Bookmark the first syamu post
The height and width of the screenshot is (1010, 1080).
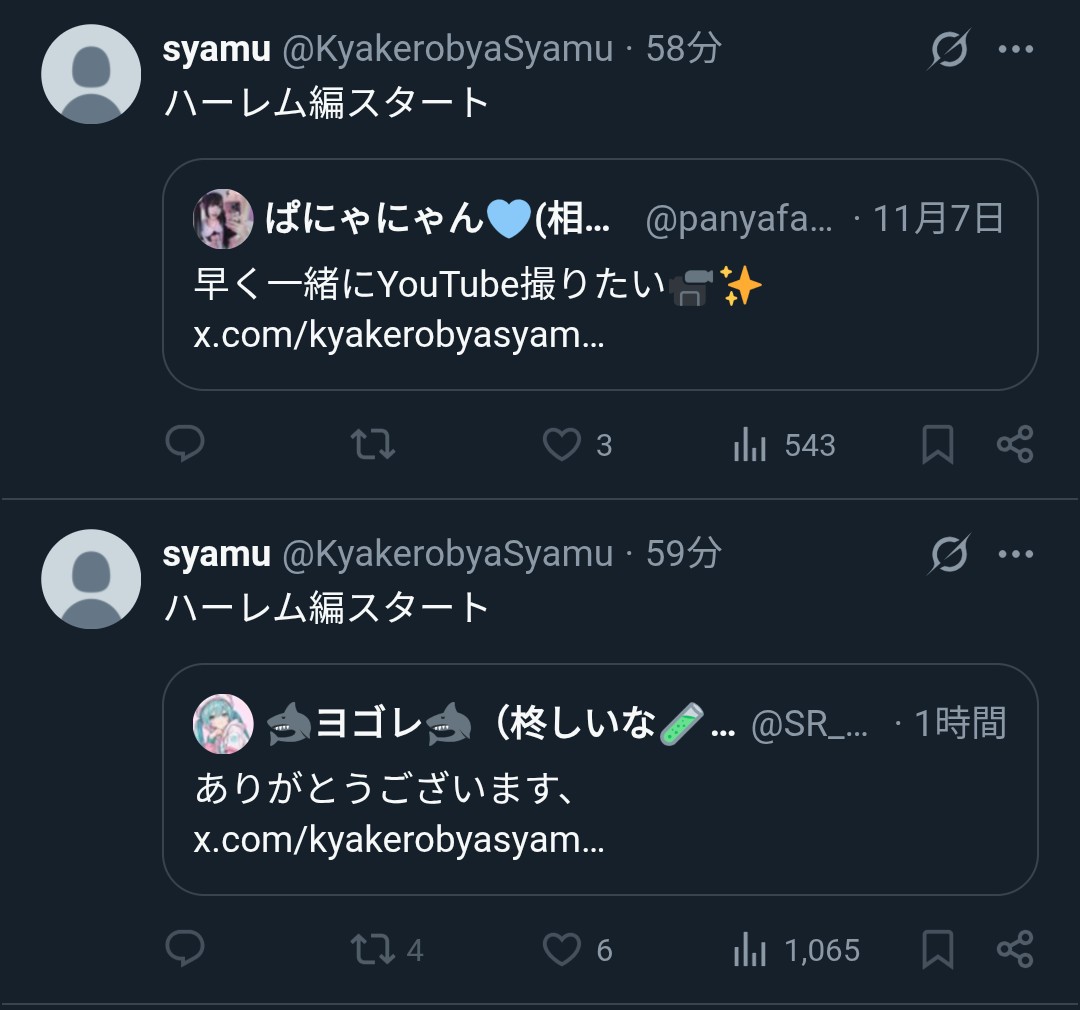coord(937,444)
